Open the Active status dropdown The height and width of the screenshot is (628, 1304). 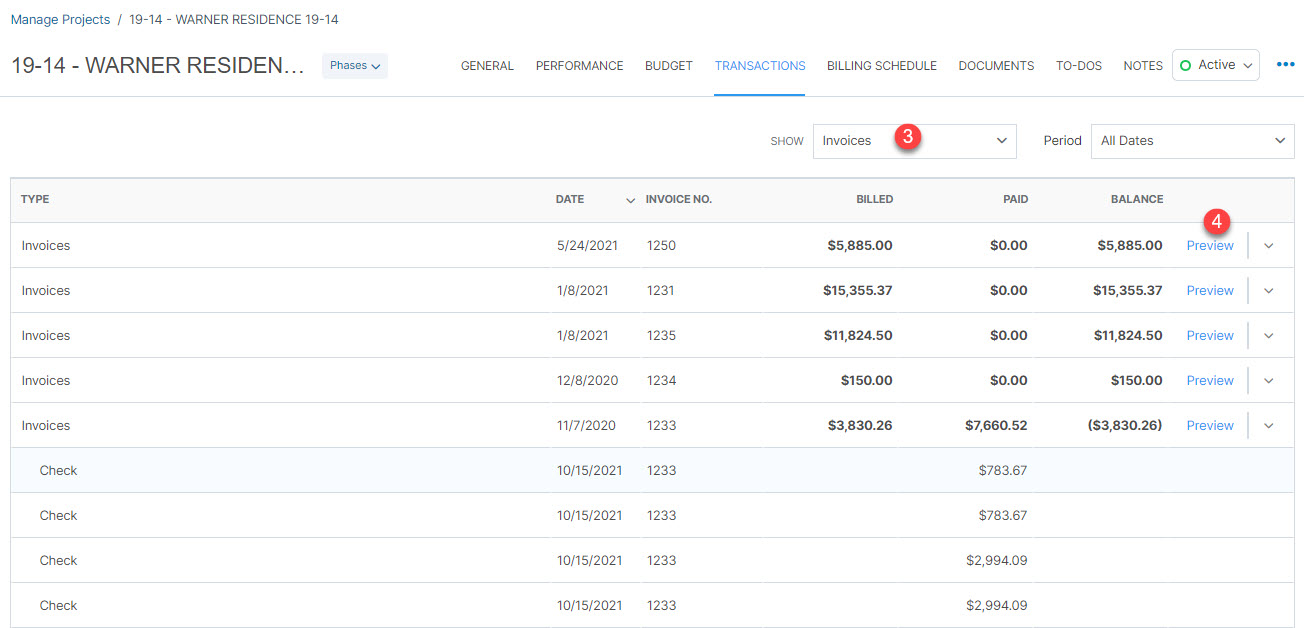coord(1215,65)
